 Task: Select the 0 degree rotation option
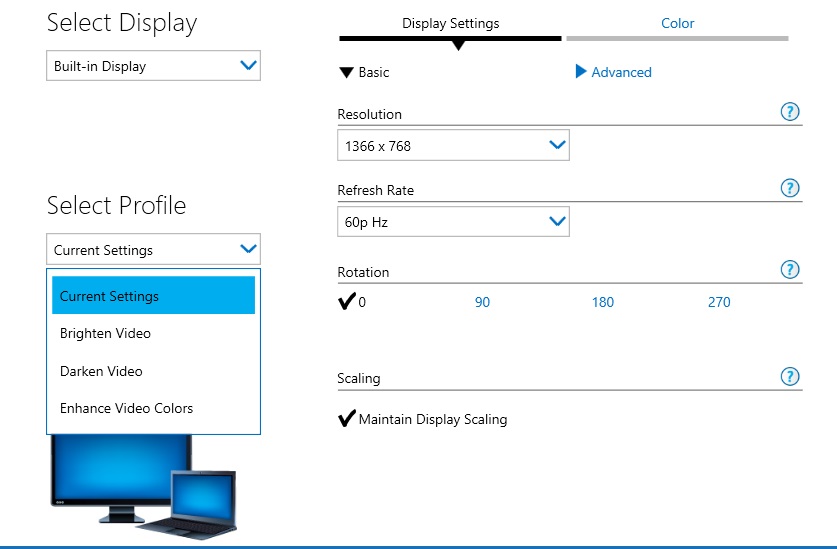pos(353,302)
